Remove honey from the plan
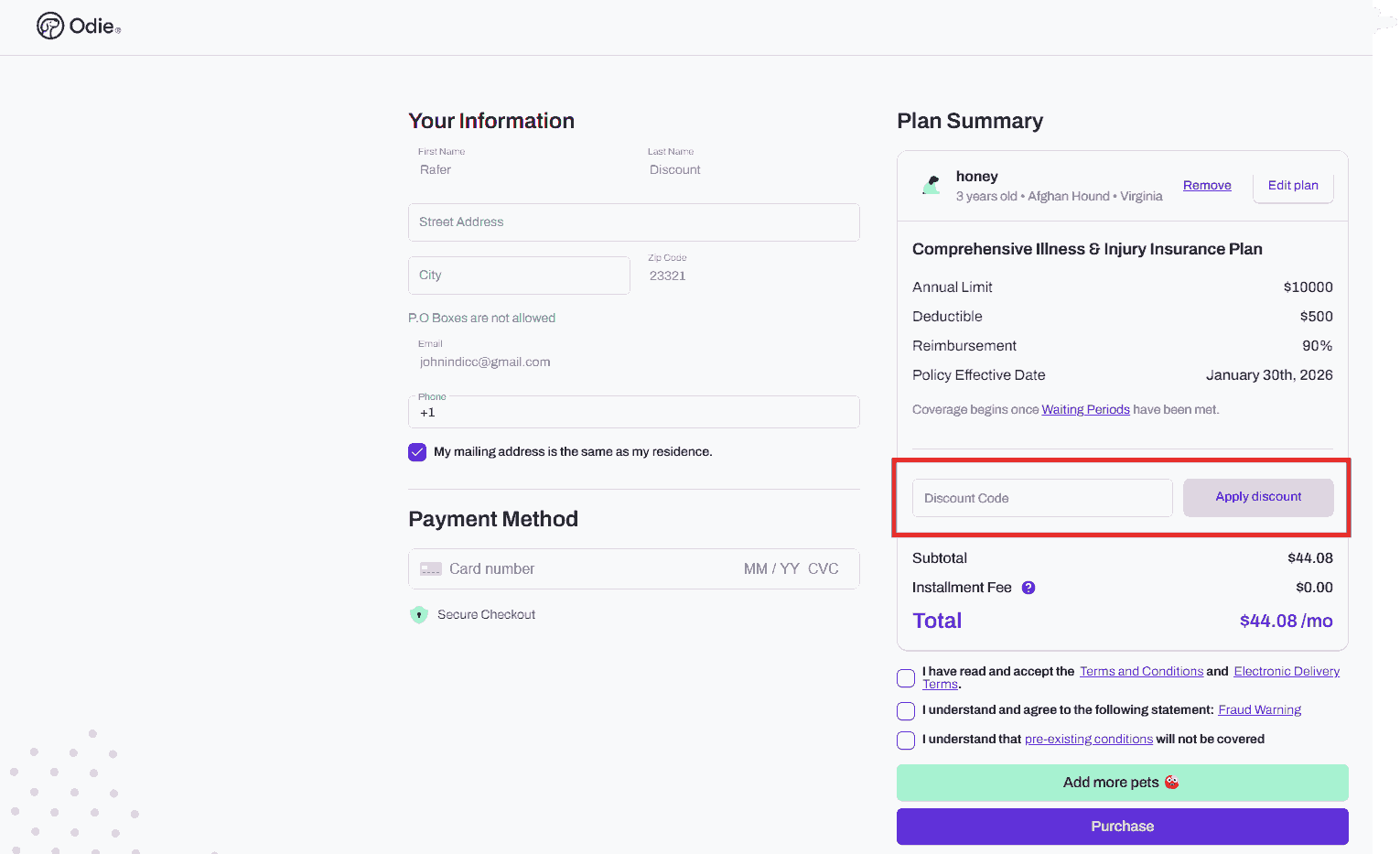 (x=1207, y=186)
